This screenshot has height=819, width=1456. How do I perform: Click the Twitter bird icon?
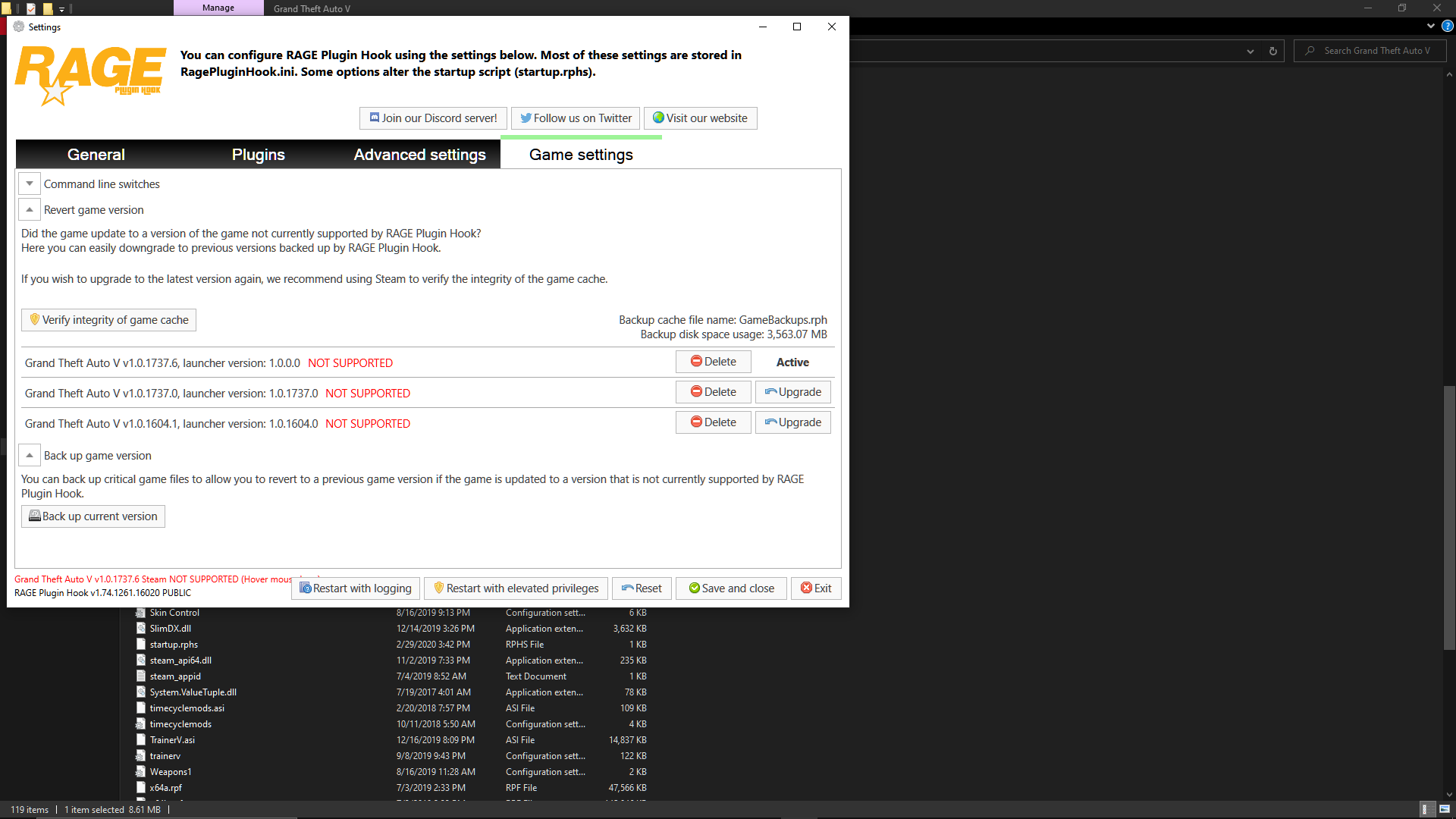click(x=525, y=118)
